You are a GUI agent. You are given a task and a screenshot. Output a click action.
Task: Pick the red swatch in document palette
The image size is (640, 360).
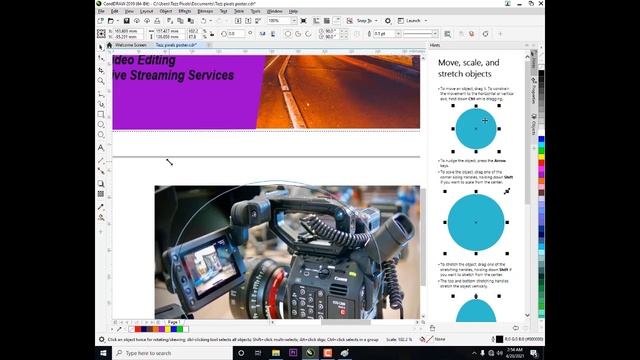(x=138, y=329)
